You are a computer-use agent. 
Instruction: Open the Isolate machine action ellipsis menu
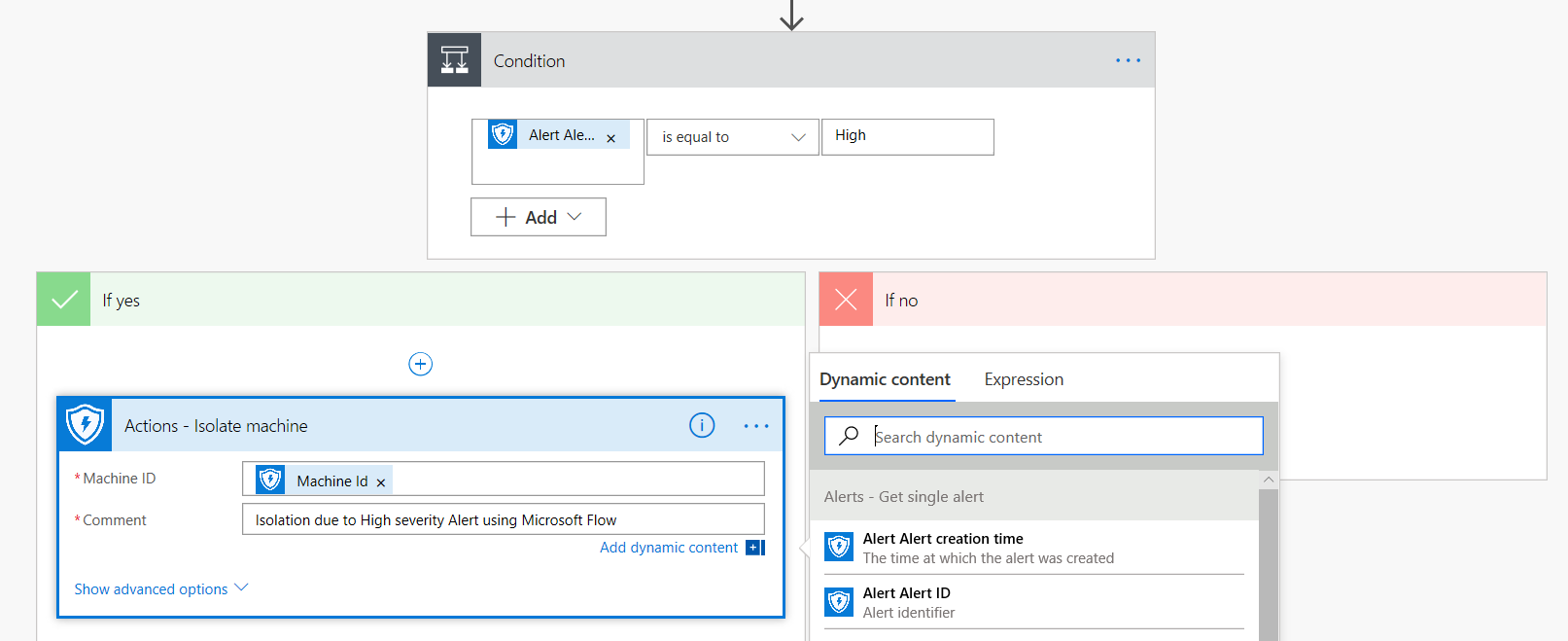point(755,426)
